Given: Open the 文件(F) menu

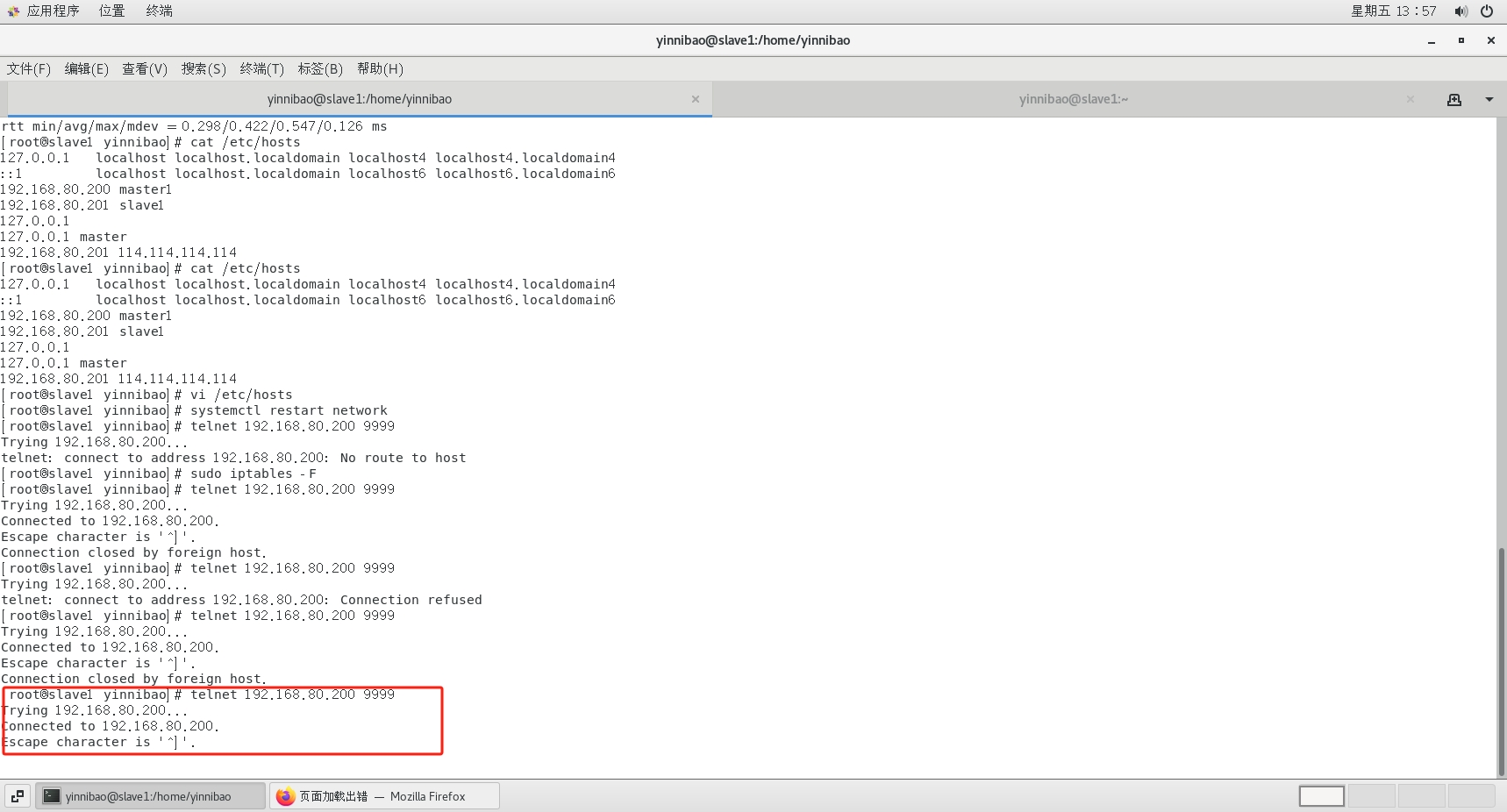Looking at the screenshot, I should (x=29, y=69).
